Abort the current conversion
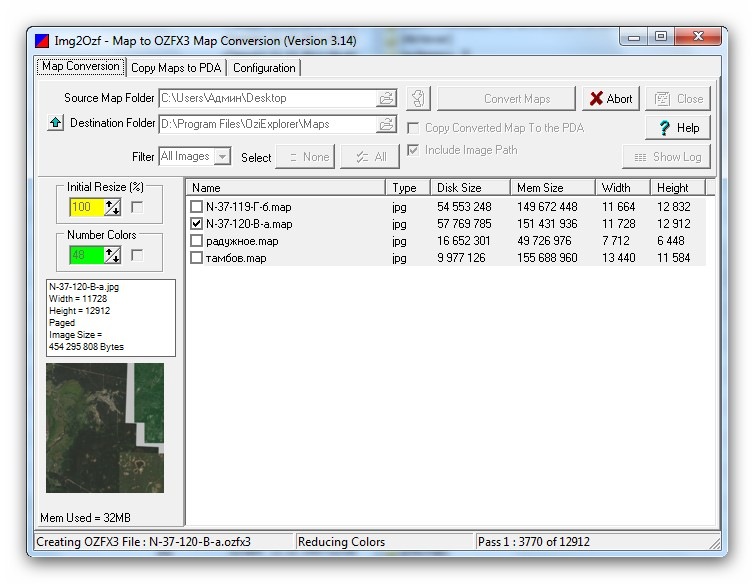755x584 pixels. click(611, 99)
